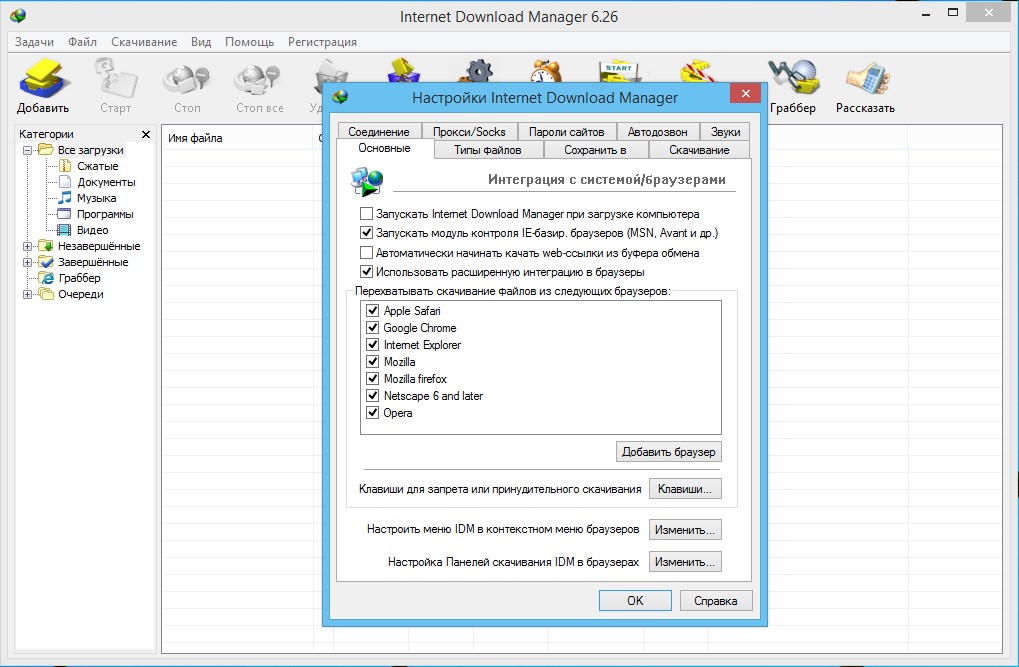1019x667 pixels.
Task: Click the START queue icon in main toolbar
Action: [618, 70]
